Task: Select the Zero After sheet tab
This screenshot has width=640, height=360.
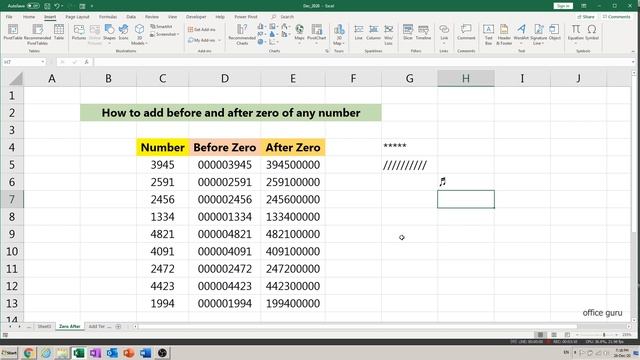Action: (69, 327)
